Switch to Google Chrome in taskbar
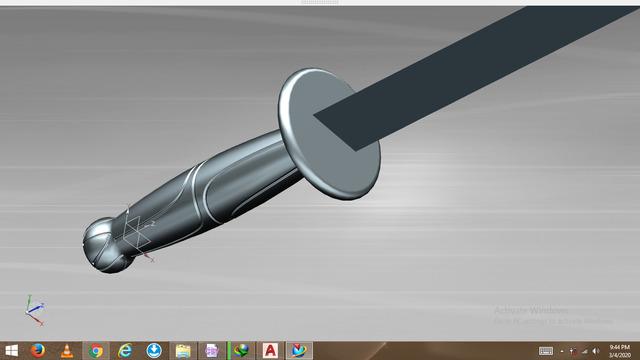Screen dimensions: 640x360 (x=96, y=351)
